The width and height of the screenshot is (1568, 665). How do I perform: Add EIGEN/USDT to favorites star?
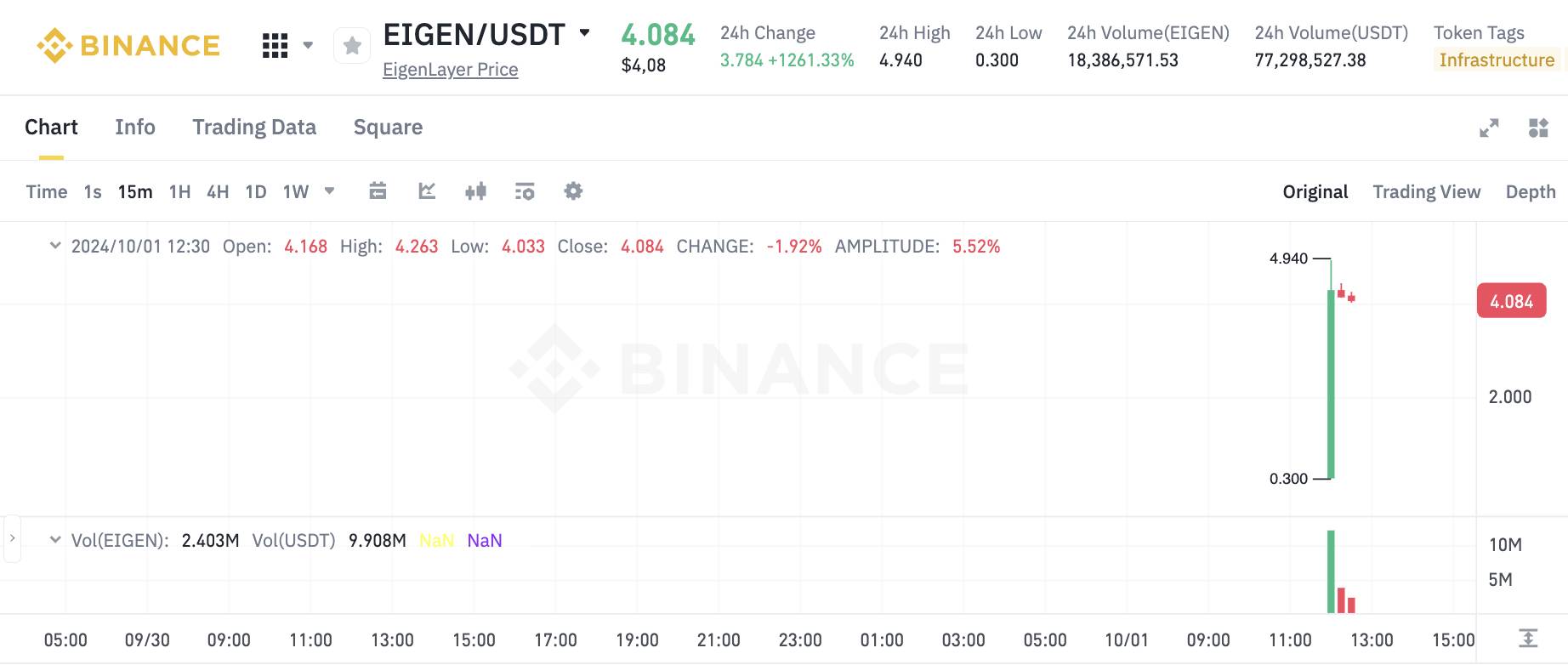pos(352,46)
